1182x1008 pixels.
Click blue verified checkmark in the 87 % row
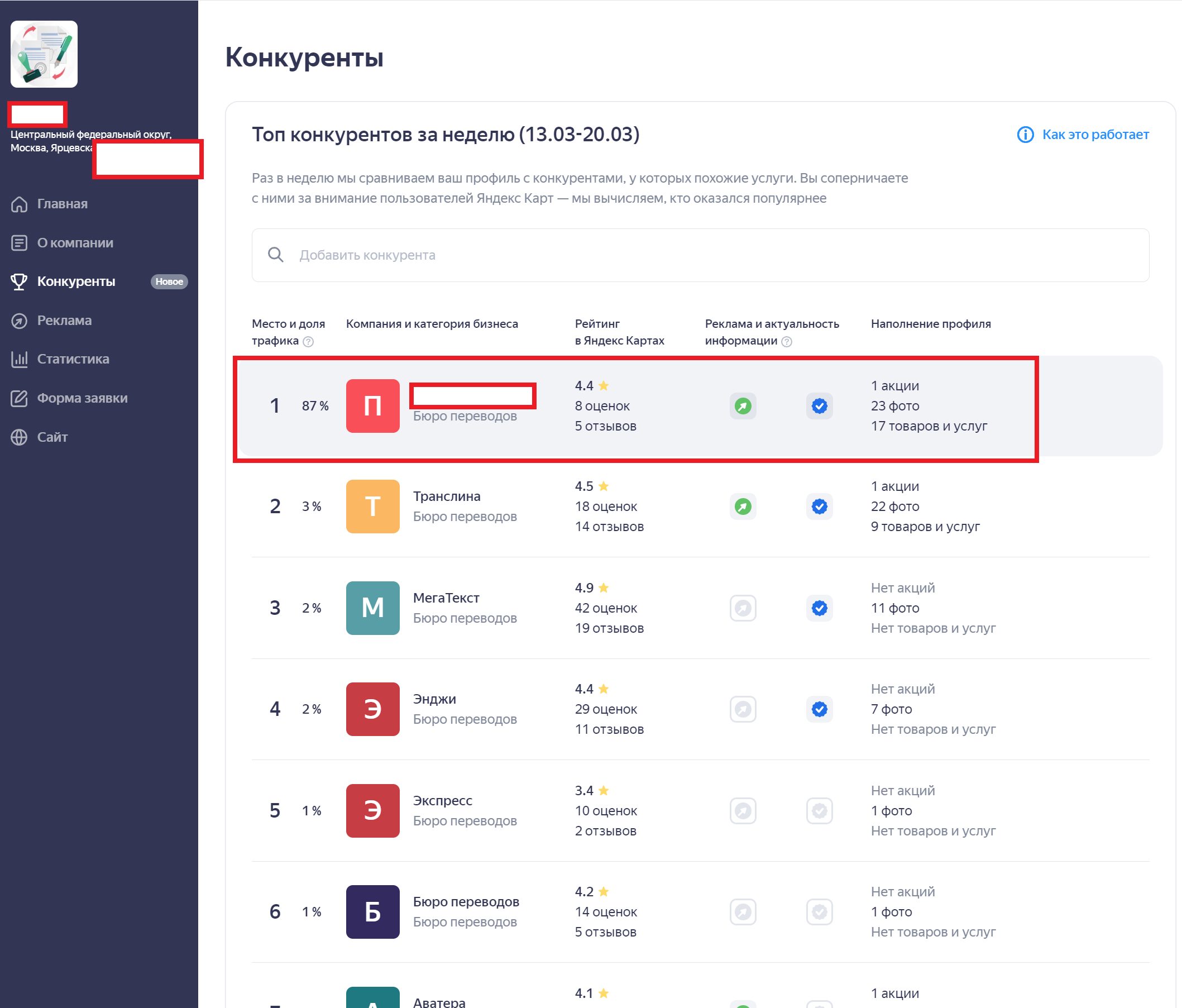pyautogui.click(x=819, y=406)
